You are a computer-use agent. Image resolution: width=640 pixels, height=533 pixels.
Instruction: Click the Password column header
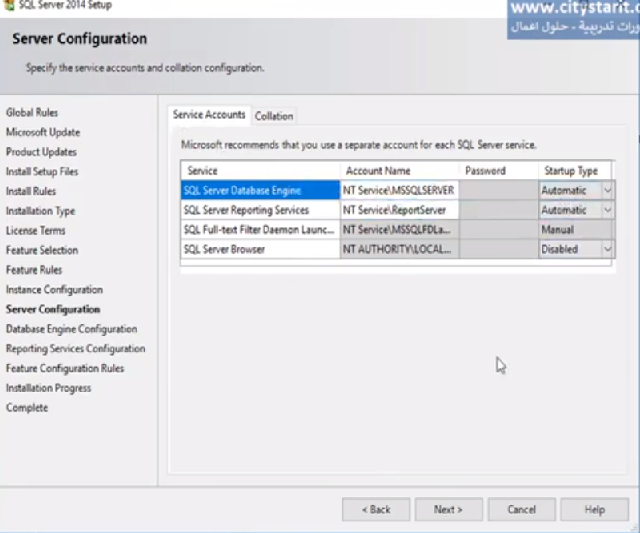[498, 171]
